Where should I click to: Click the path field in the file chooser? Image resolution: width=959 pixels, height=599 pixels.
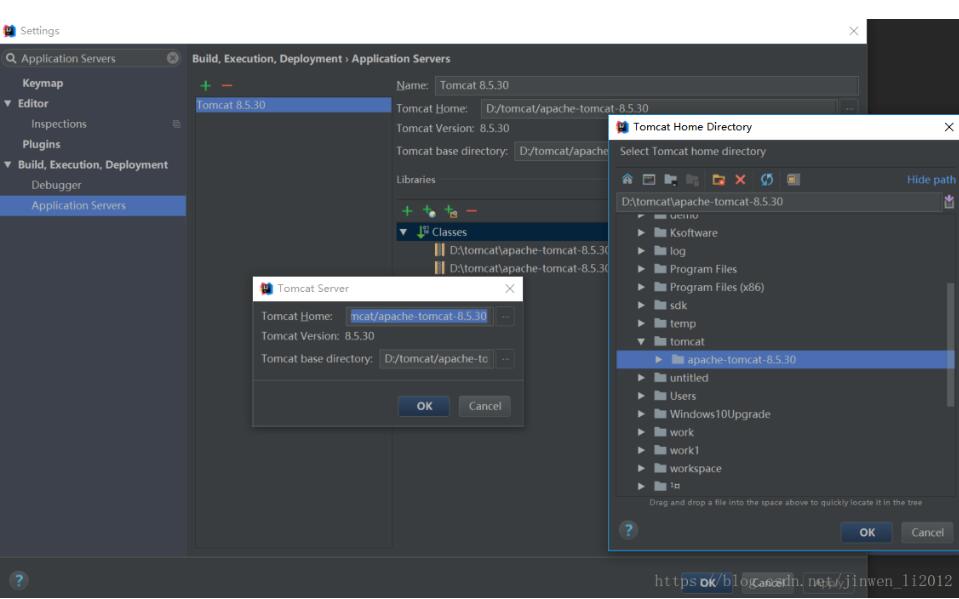tap(775, 202)
